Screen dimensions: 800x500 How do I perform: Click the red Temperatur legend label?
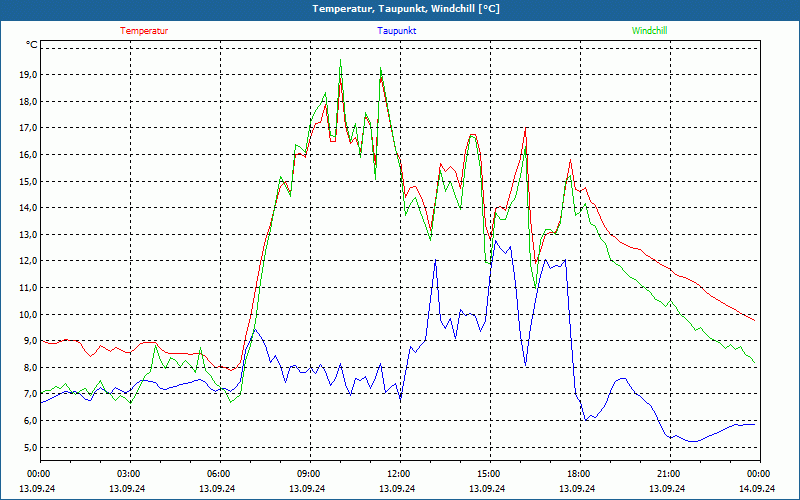pyautogui.click(x=144, y=31)
